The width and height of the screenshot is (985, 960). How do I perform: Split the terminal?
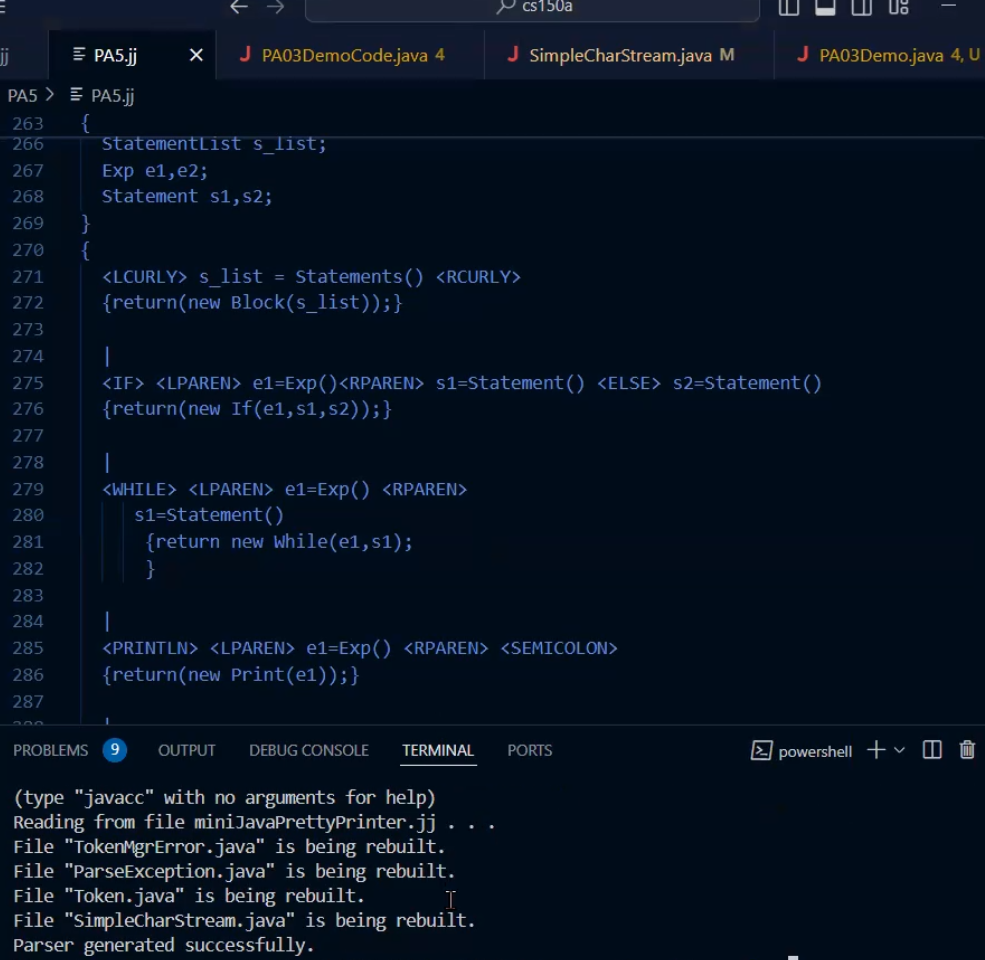[x=932, y=750]
